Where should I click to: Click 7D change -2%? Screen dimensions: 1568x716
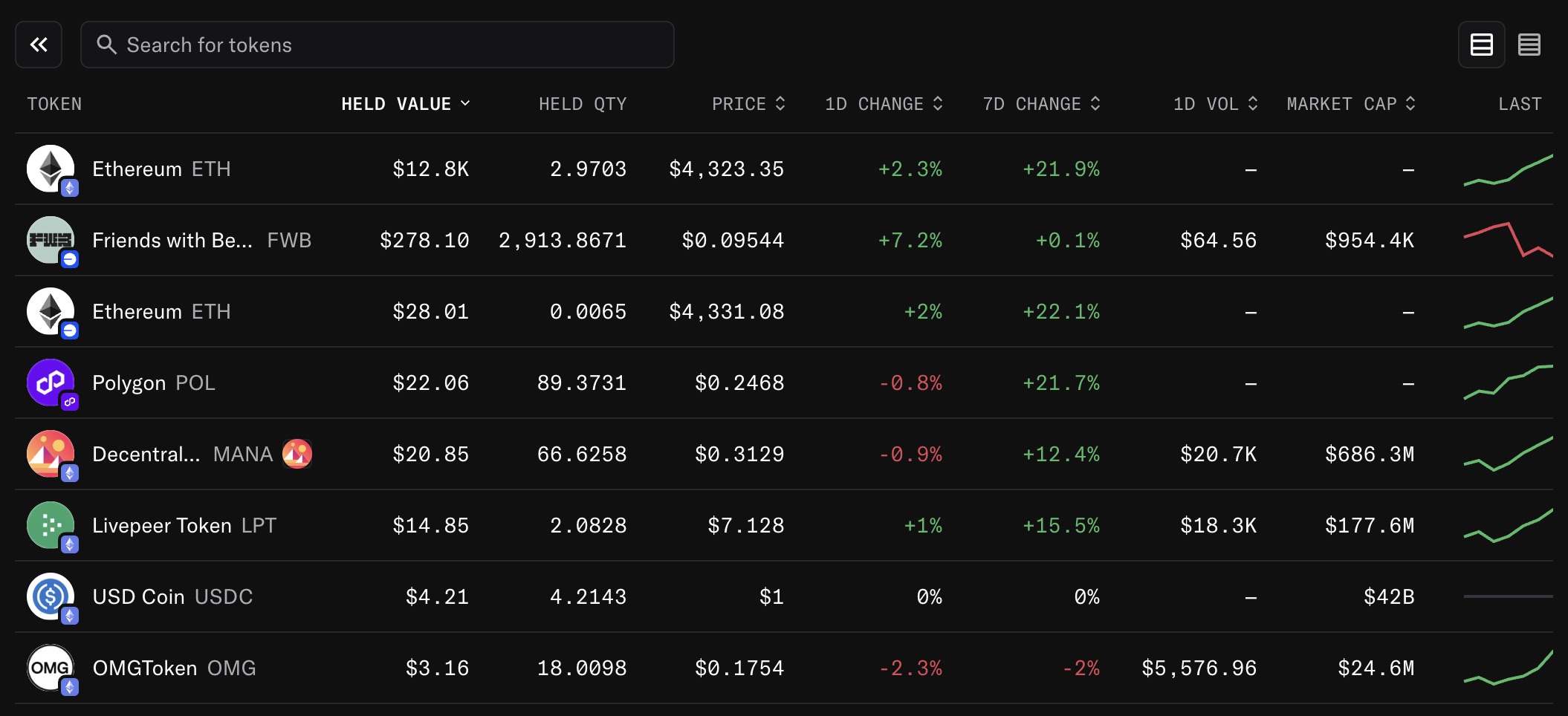point(1081,668)
